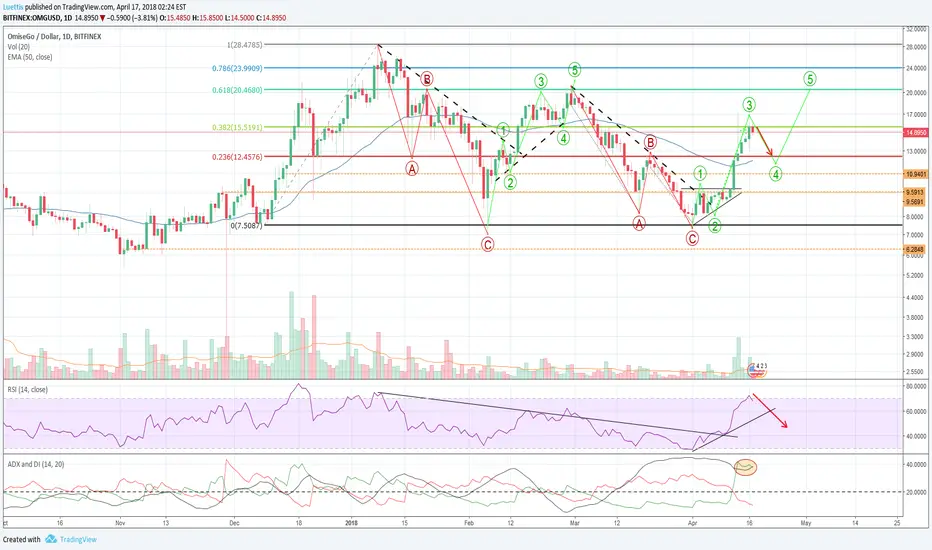
Task: Click the 0(7.5087) Fibonacci level label
Action: point(246,225)
